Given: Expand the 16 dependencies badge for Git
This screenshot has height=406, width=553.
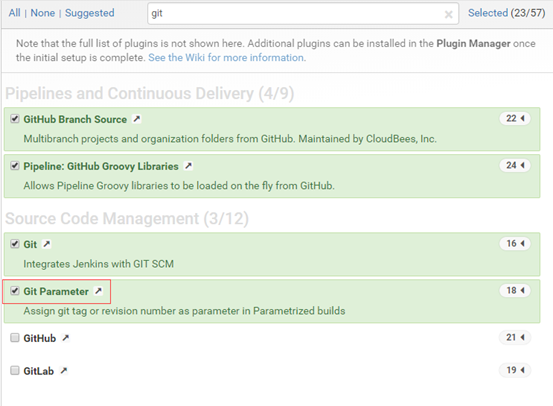Looking at the screenshot, I should point(515,244).
